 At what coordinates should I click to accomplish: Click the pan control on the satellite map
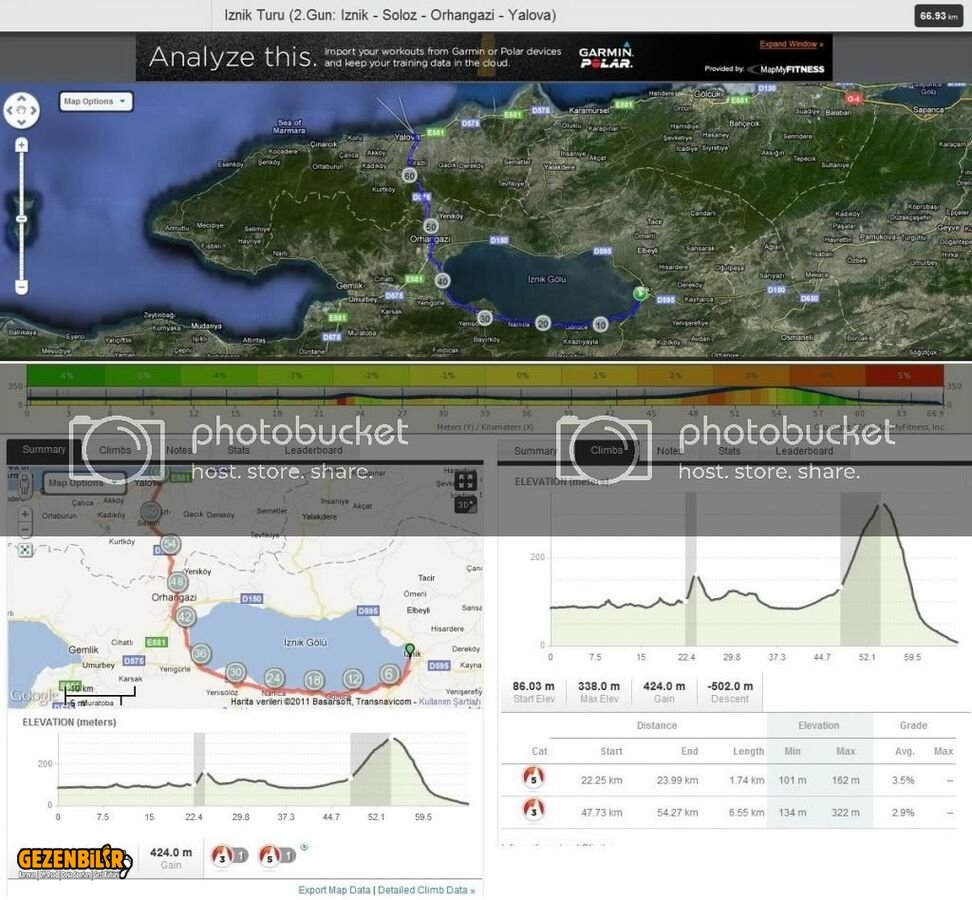[x=22, y=110]
